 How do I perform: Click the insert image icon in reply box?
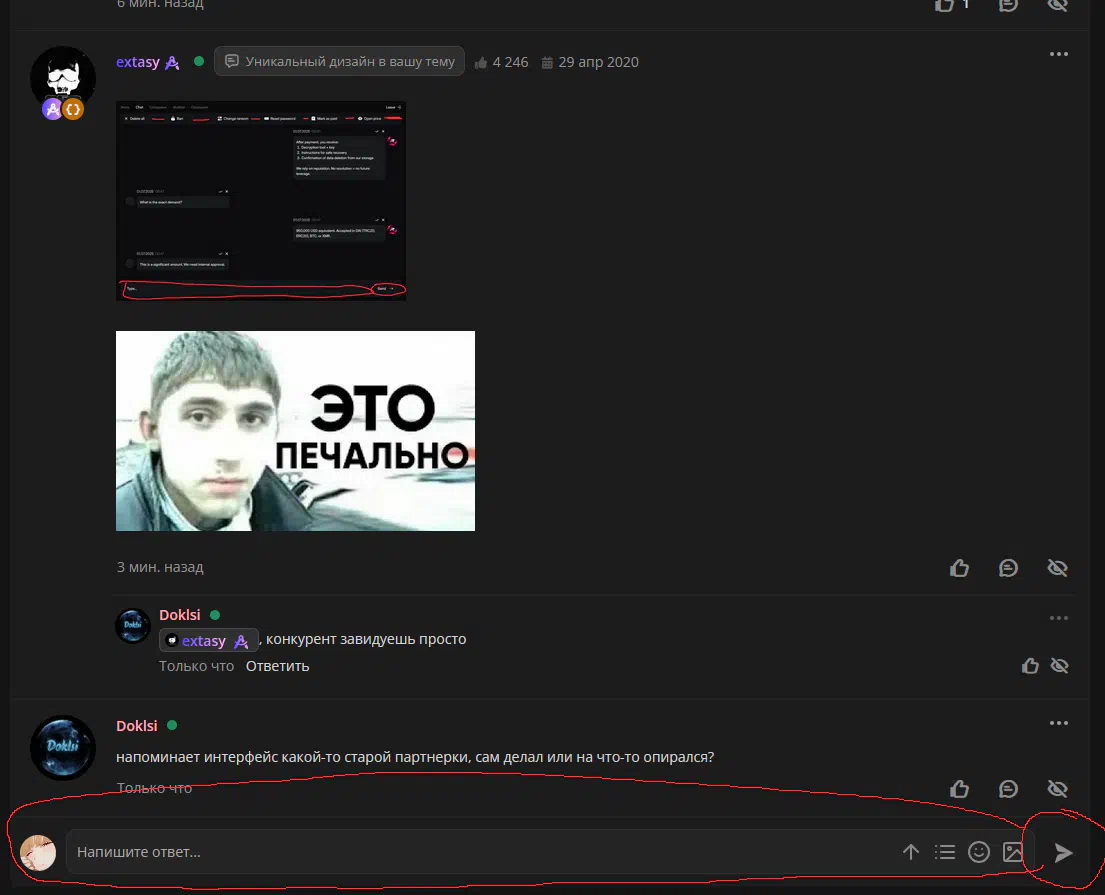(x=1013, y=852)
